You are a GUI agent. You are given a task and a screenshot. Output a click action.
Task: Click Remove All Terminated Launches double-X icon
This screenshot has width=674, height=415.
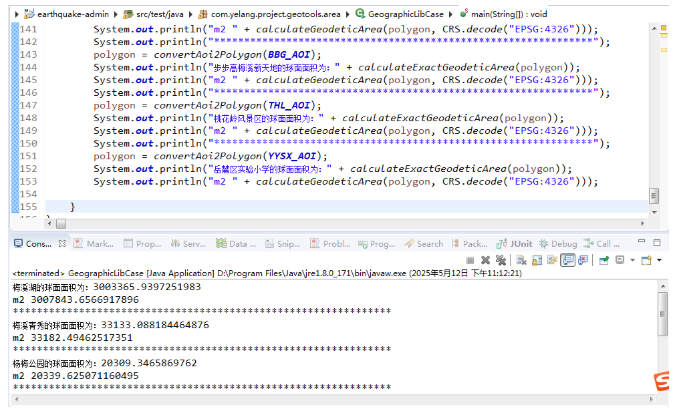point(500,260)
